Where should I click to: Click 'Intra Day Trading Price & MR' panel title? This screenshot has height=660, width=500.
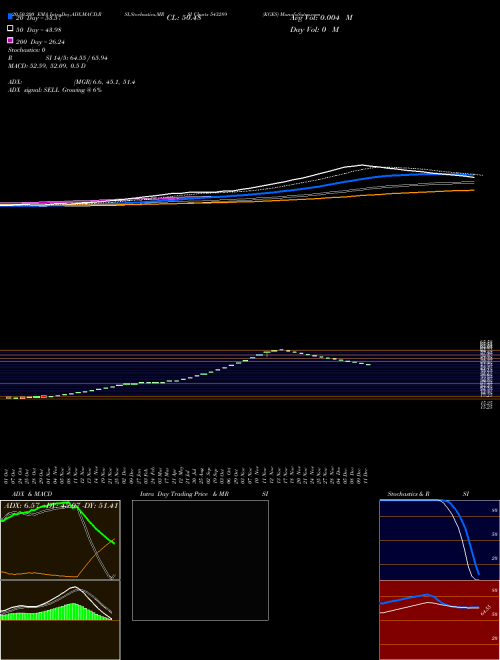click(184, 494)
